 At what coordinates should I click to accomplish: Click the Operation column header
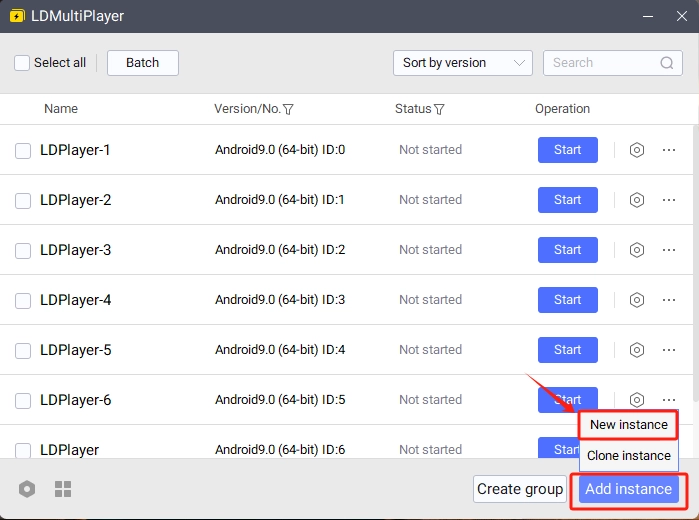tap(562, 109)
